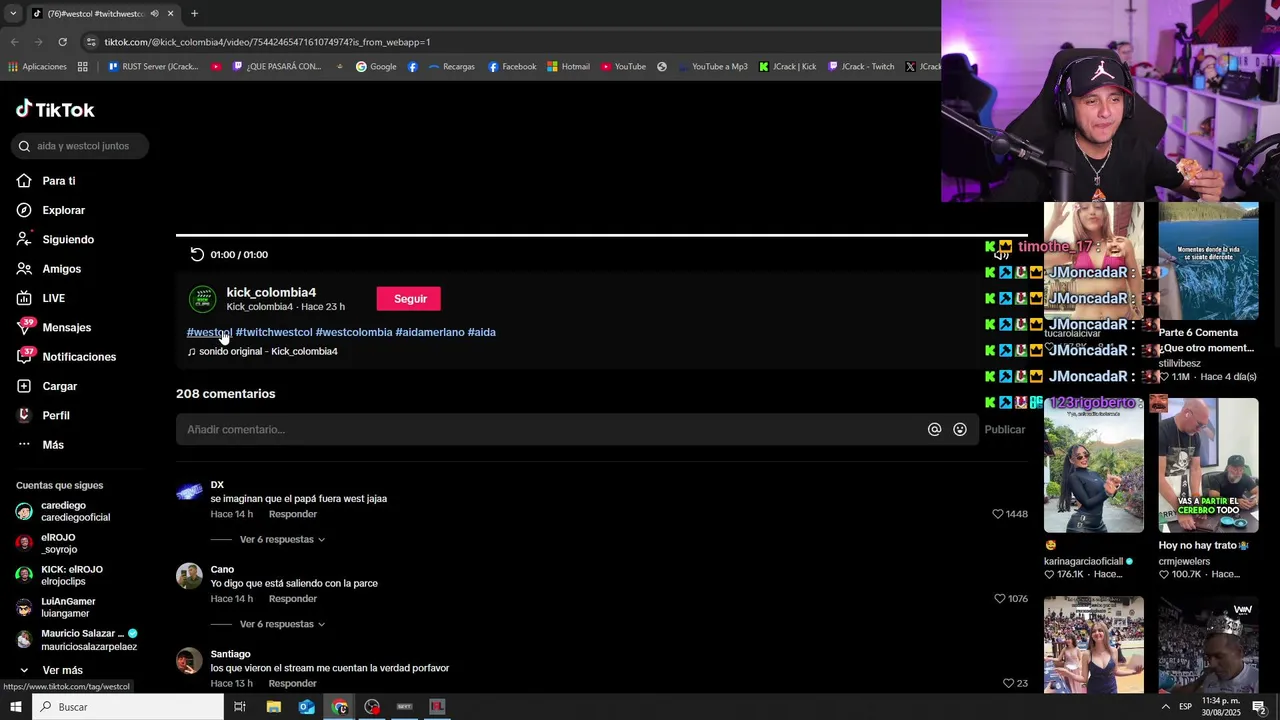Like DX's comment with heart icon
The width and height of the screenshot is (1280, 720).
pyautogui.click(x=997, y=514)
